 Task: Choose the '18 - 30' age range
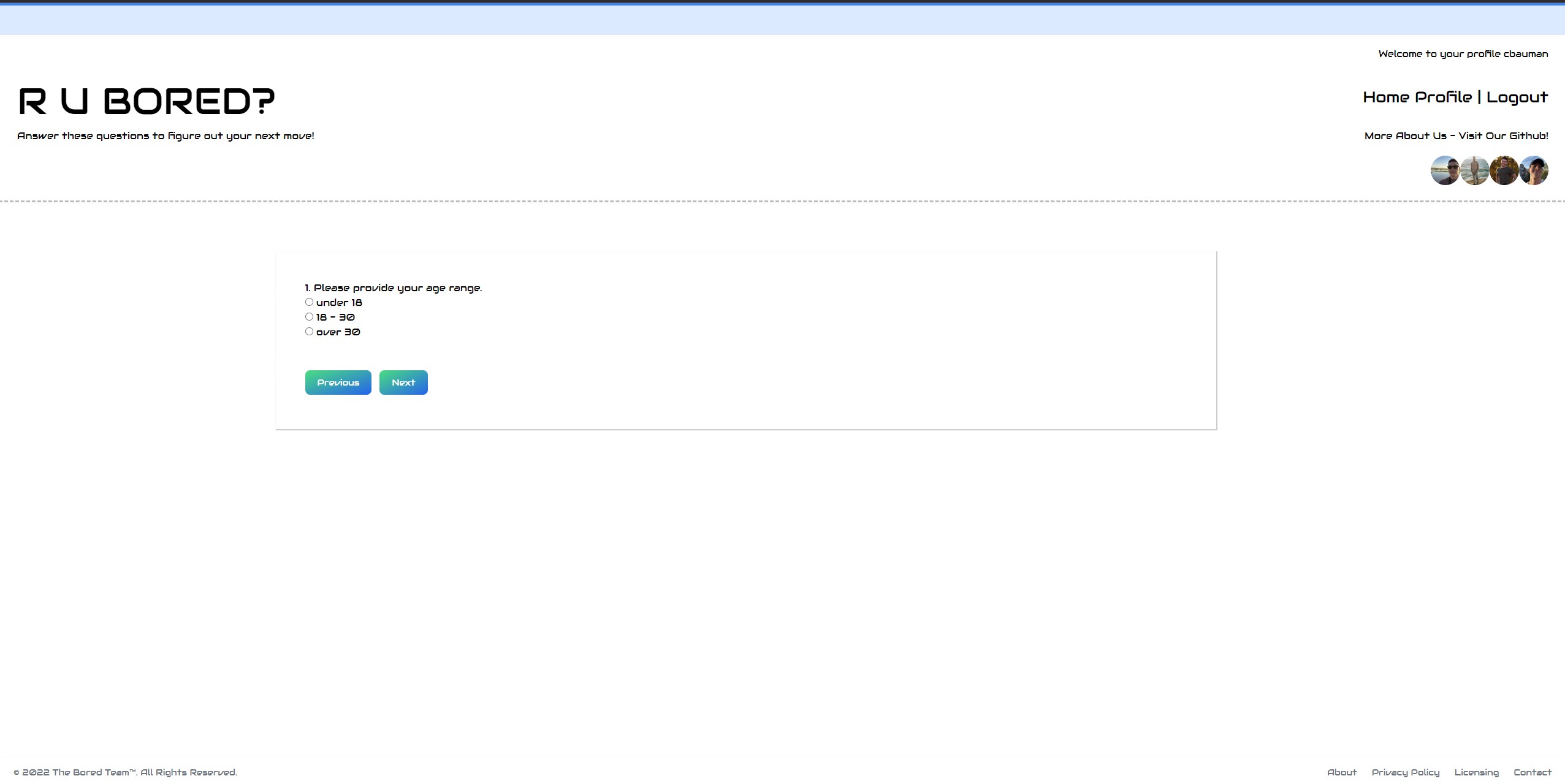(x=309, y=317)
